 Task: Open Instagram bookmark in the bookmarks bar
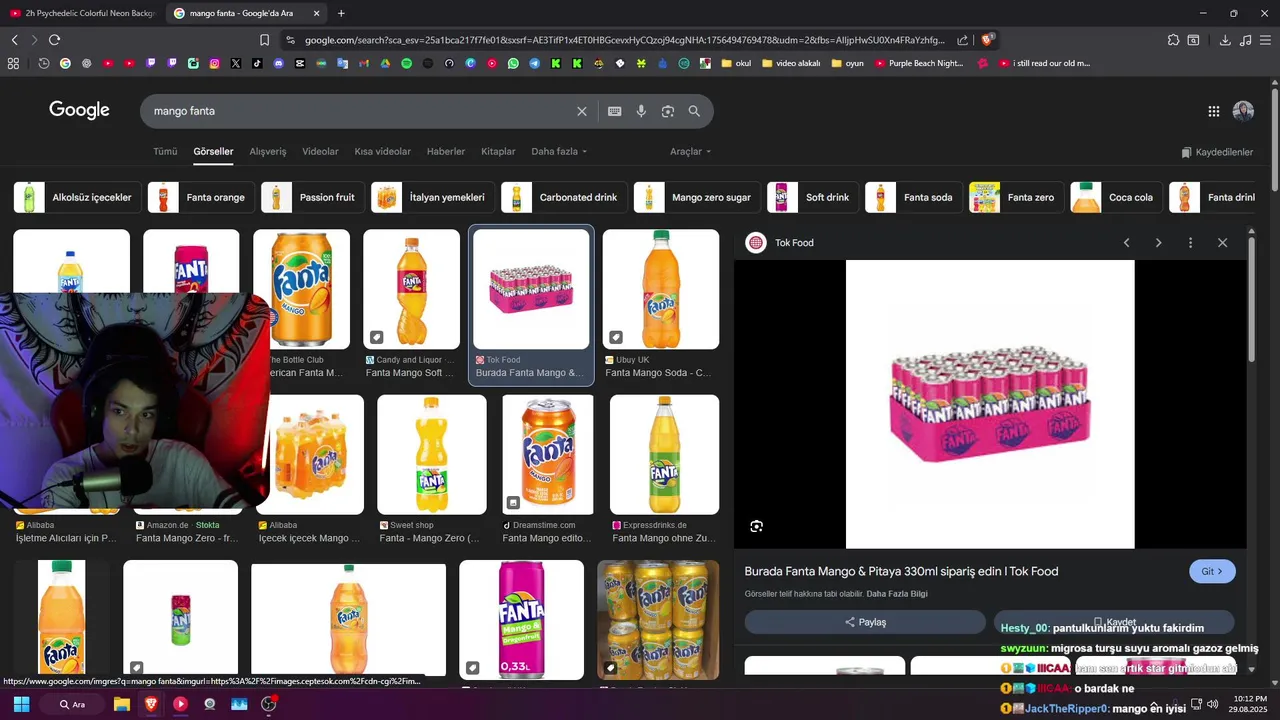click(x=214, y=63)
